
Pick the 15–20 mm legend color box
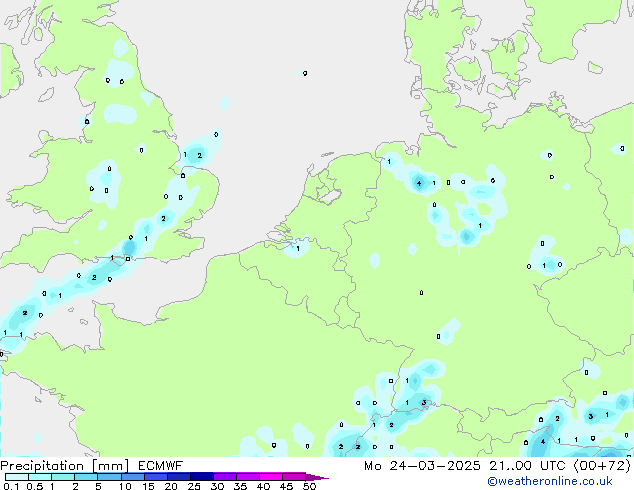pos(156,477)
